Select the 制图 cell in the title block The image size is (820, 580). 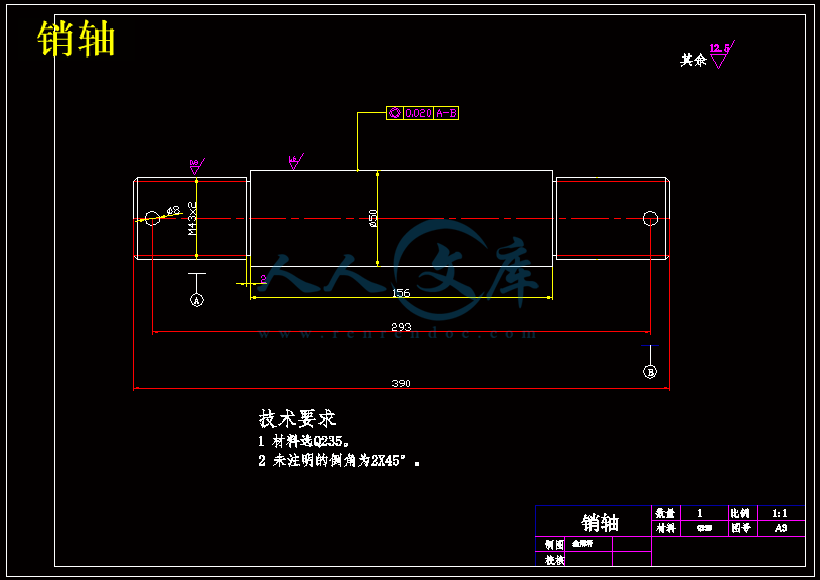551,544
